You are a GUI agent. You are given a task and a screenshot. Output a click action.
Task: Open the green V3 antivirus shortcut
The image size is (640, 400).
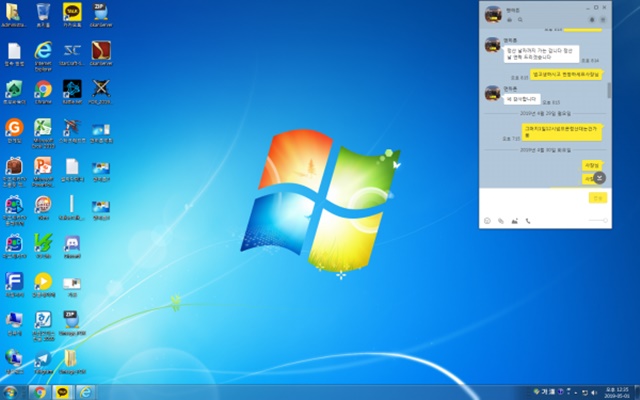point(43,247)
